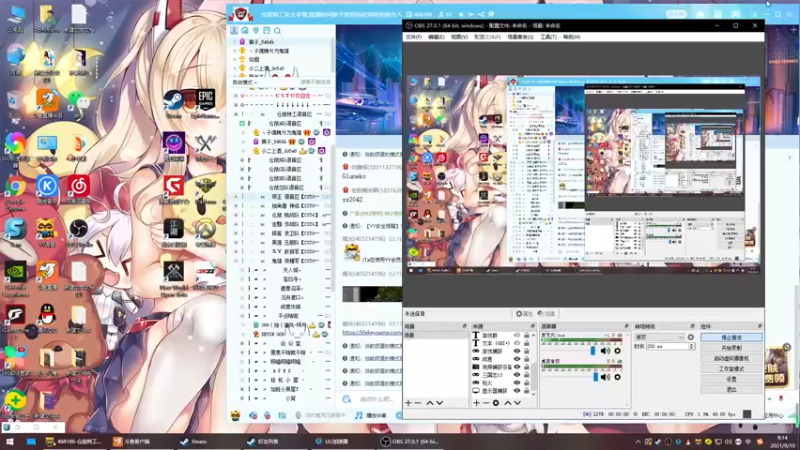Pop out the OBS audio mixer dock
The image size is (800, 450).
(x=627, y=326)
